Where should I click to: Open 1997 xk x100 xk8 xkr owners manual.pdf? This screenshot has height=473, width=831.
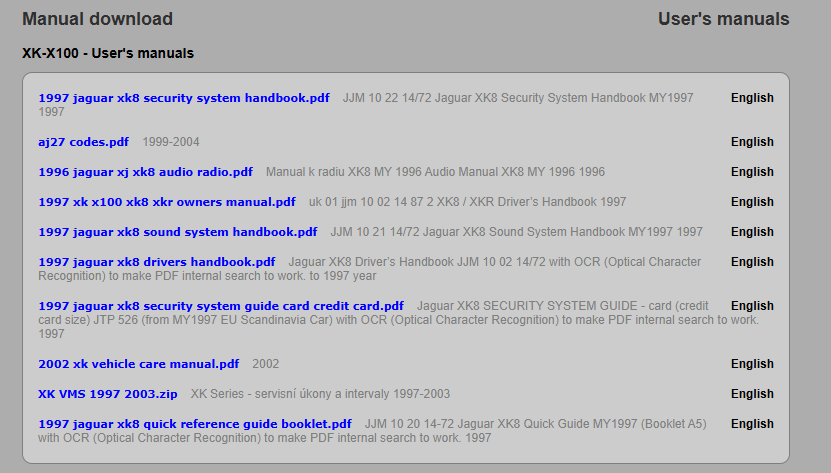(x=167, y=202)
